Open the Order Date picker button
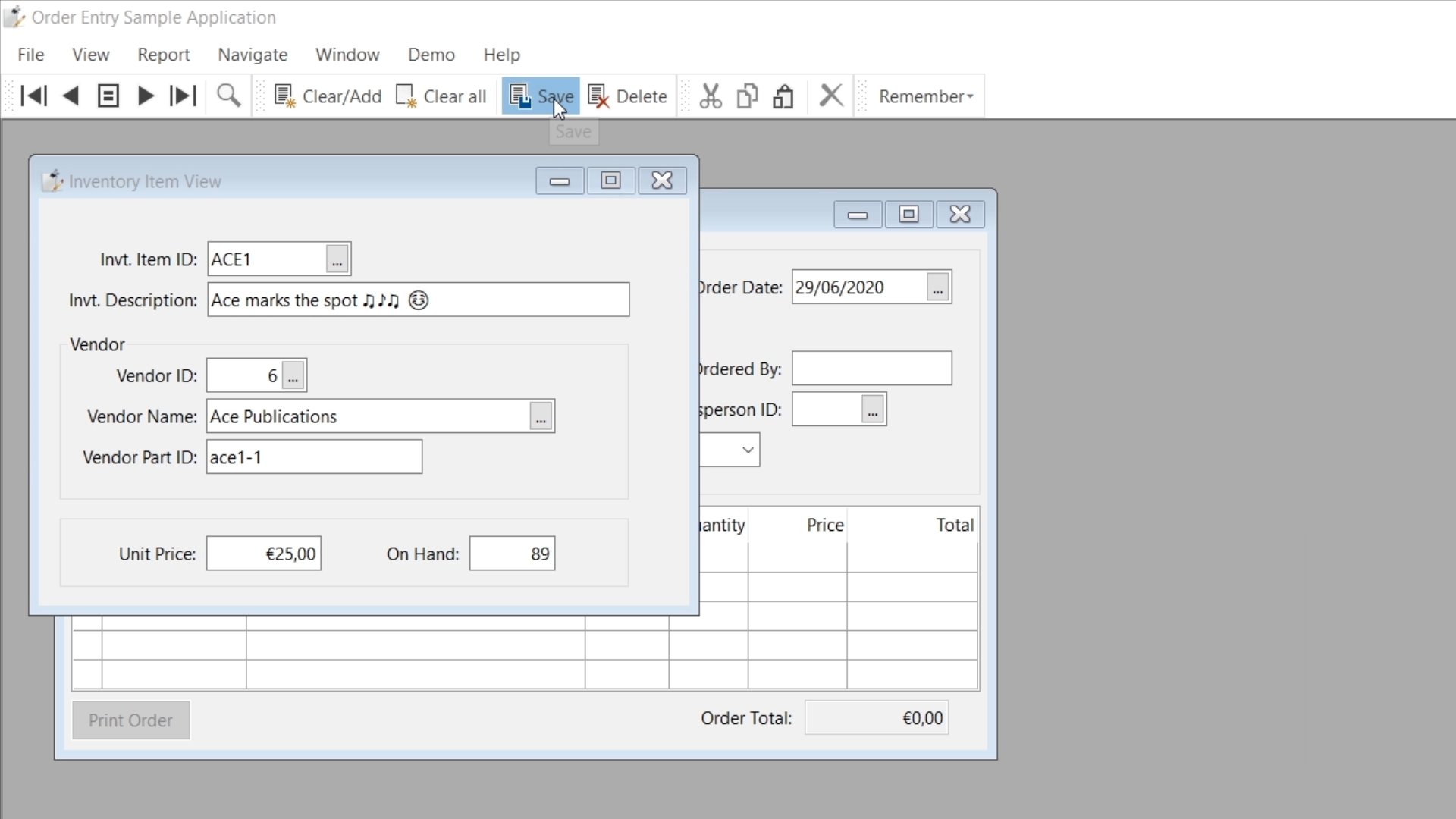 pyautogui.click(x=938, y=287)
